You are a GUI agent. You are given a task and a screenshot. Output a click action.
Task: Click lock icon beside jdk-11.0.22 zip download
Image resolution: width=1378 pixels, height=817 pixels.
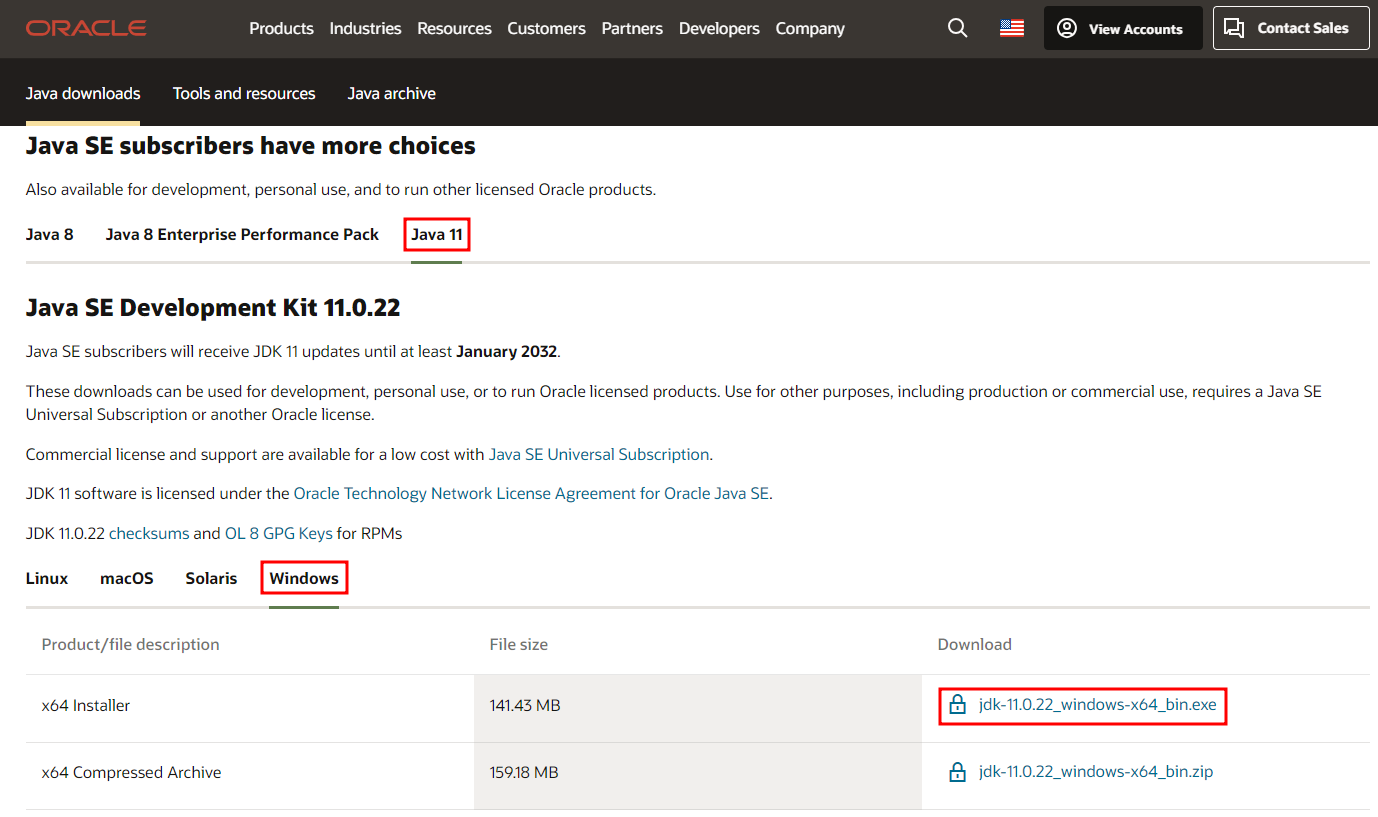957,772
